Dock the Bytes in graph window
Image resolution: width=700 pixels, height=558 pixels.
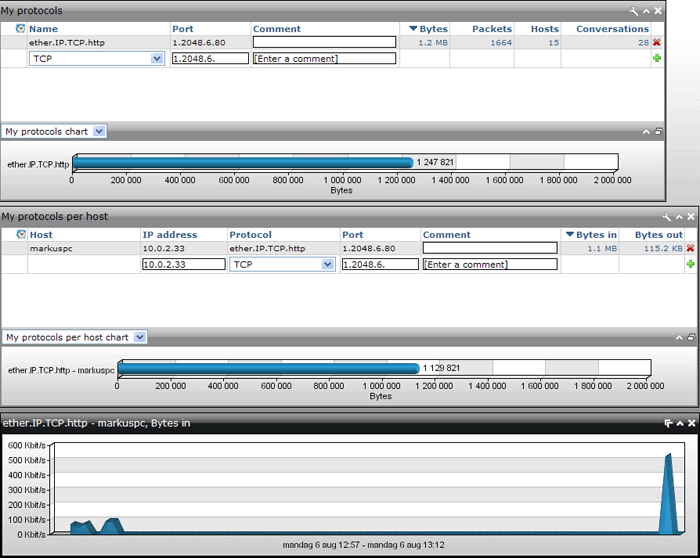point(668,423)
